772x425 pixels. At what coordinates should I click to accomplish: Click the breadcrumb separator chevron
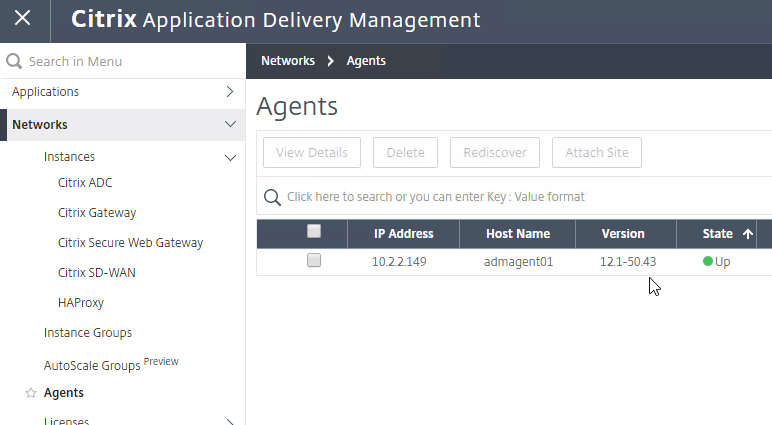330,61
